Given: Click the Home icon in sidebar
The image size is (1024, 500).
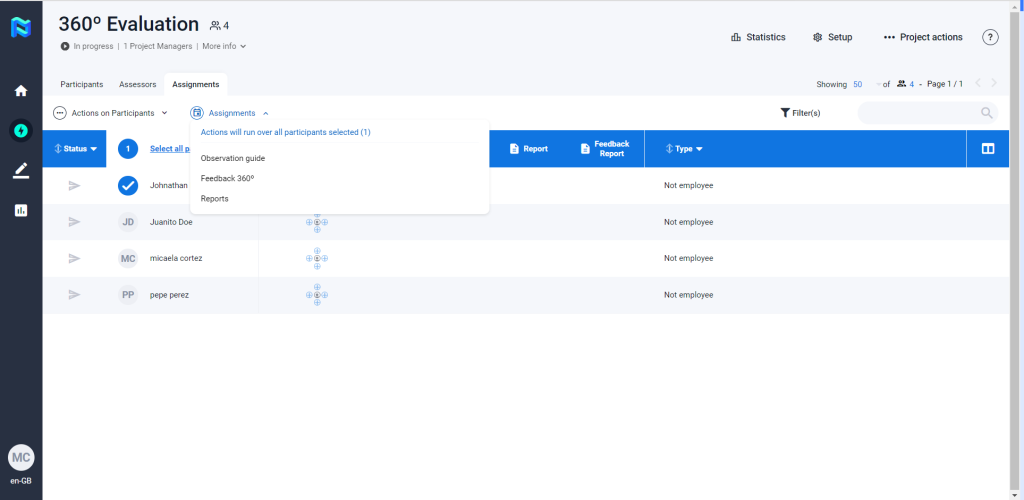Looking at the screenshot, I should (20, 91).
